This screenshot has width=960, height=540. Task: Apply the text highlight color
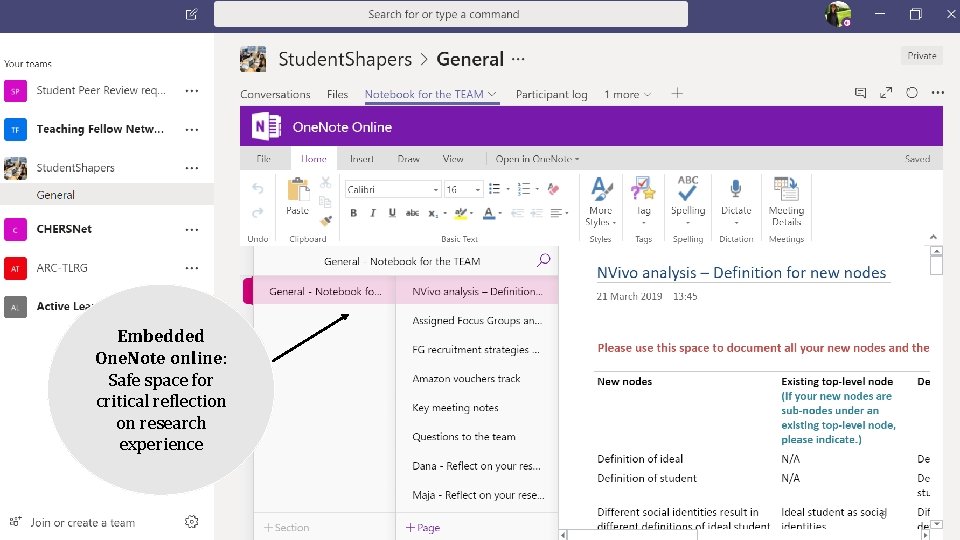tap(460, 213)
